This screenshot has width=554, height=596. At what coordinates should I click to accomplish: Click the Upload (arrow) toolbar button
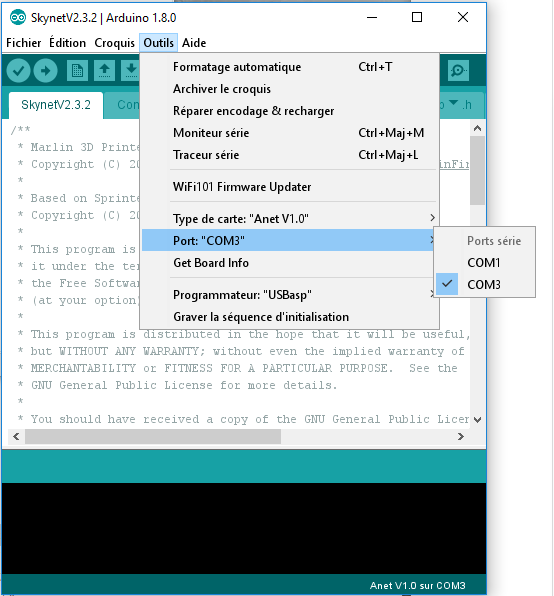(45, 70)
